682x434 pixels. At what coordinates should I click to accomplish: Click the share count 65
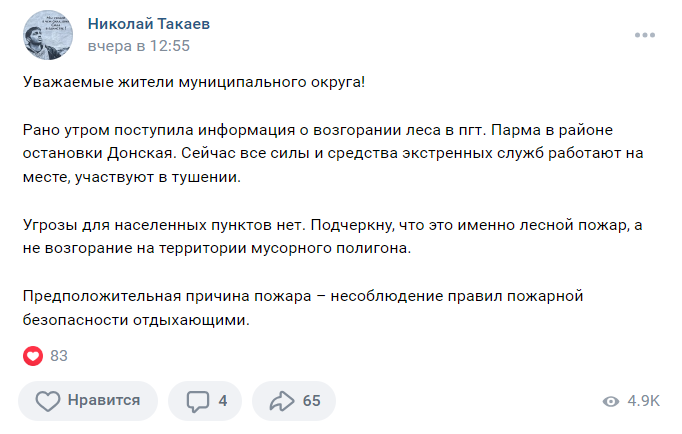tap(311, 401)
